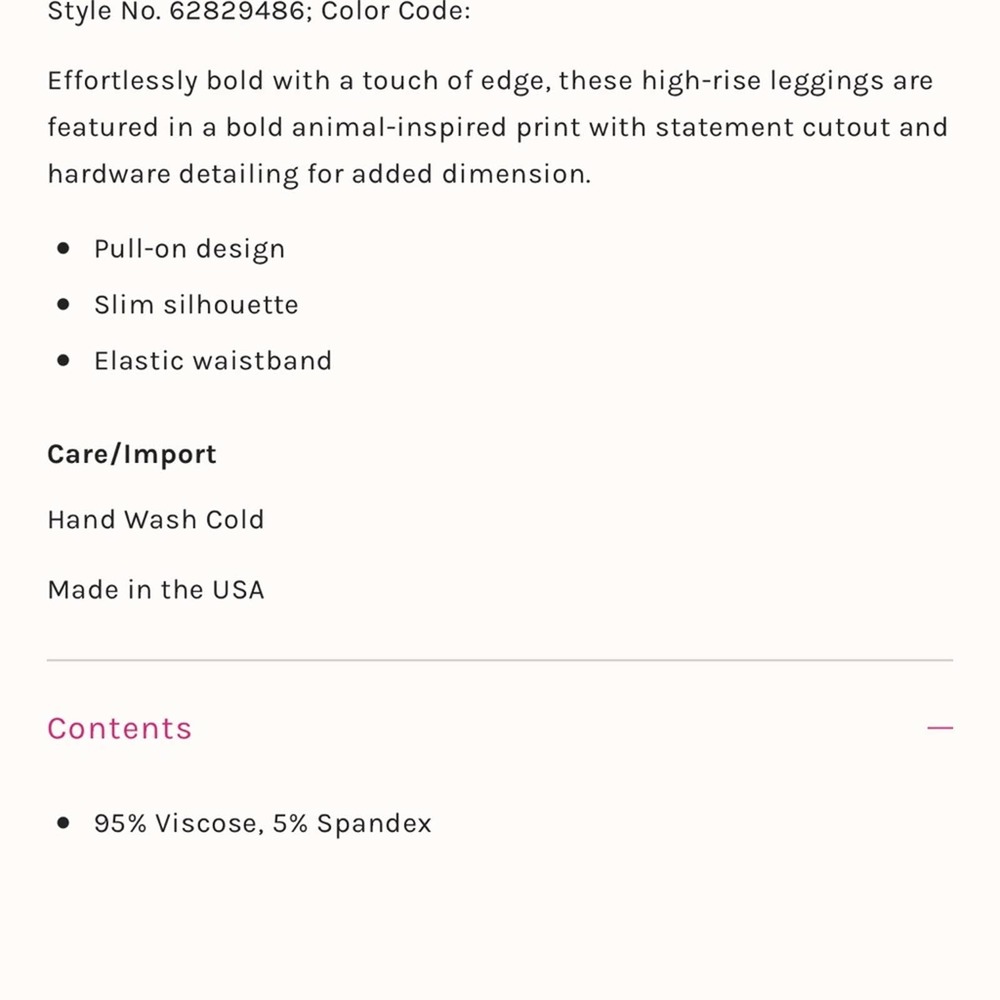Click the bullet dot beside Pull-on design

63,248
